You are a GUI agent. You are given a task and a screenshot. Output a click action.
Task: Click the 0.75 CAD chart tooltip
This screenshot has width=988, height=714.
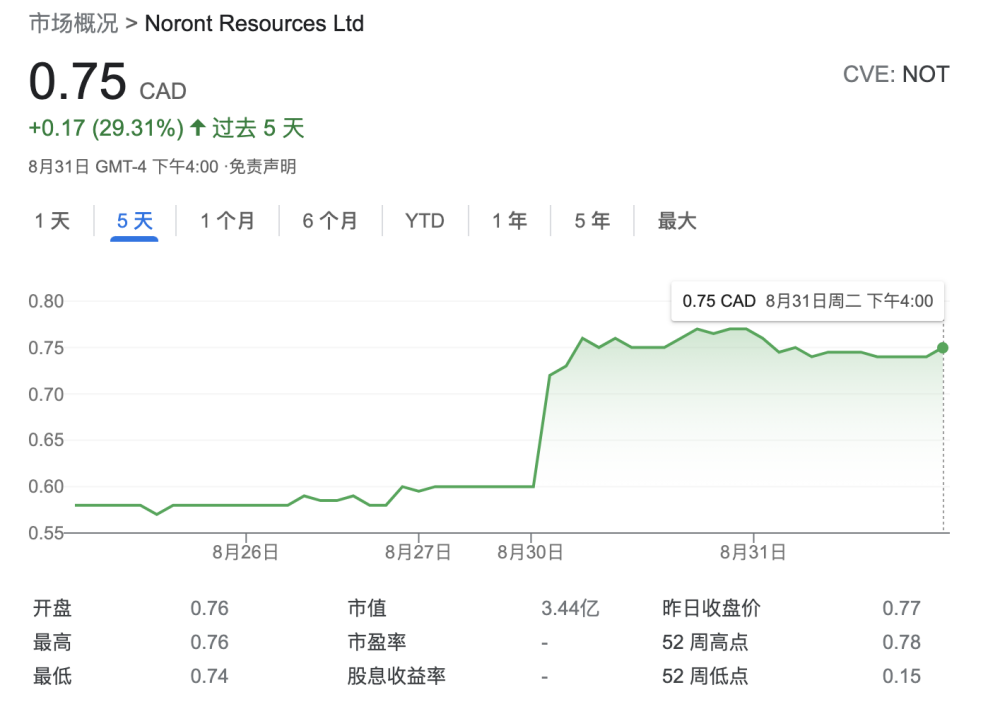(807, 301)
